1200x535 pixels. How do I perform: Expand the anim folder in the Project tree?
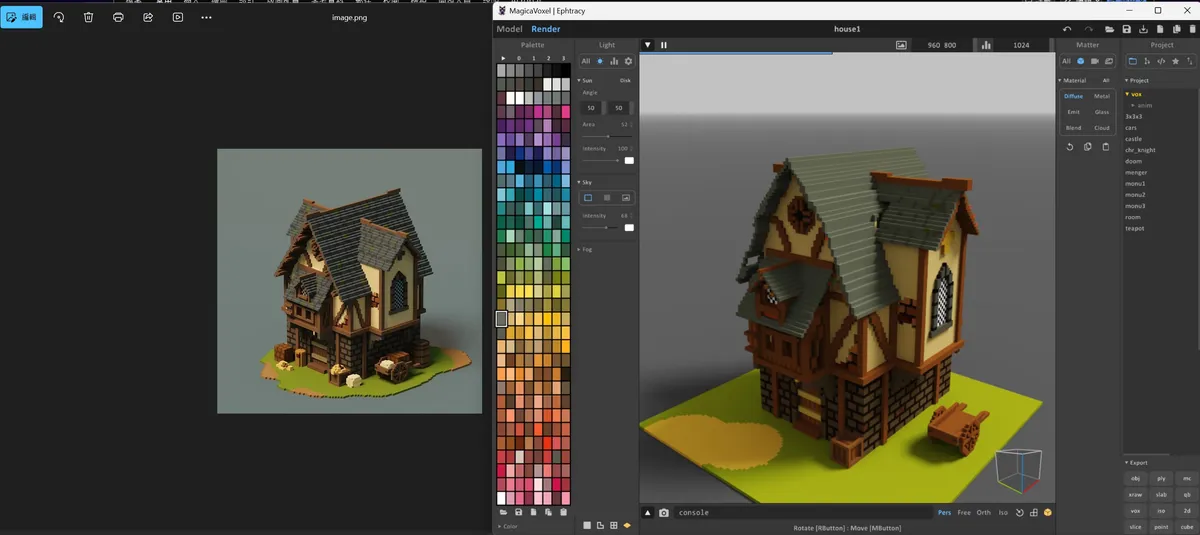tap(1141, 105)
